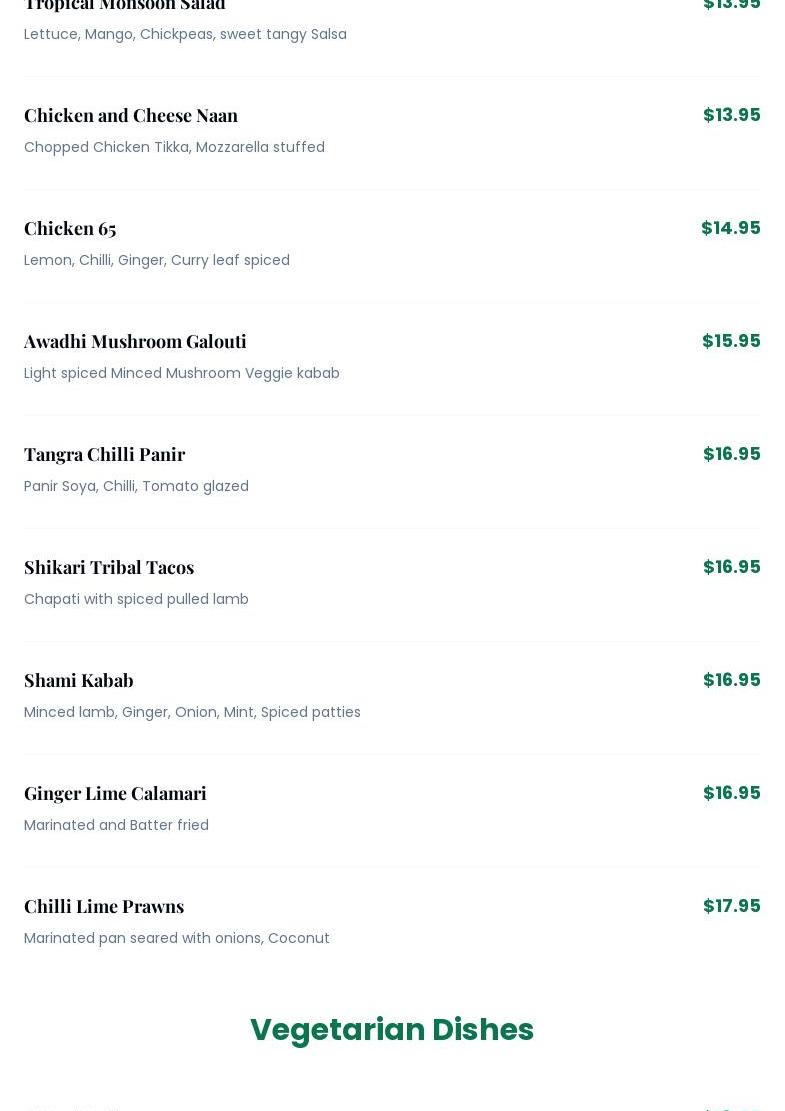Open the Chicken 65 menu item
This screenshot has height=1111, width=785.
(x=70, y=228)
